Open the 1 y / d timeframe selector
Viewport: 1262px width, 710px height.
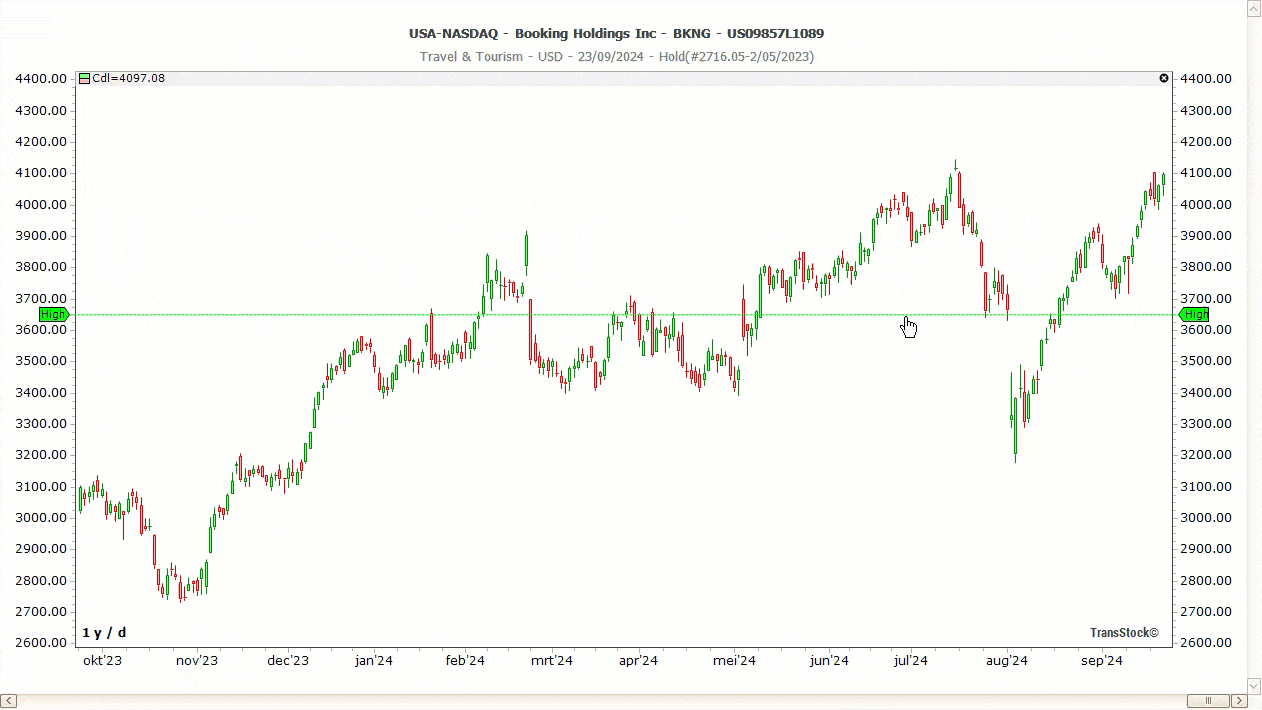[103, 632]
